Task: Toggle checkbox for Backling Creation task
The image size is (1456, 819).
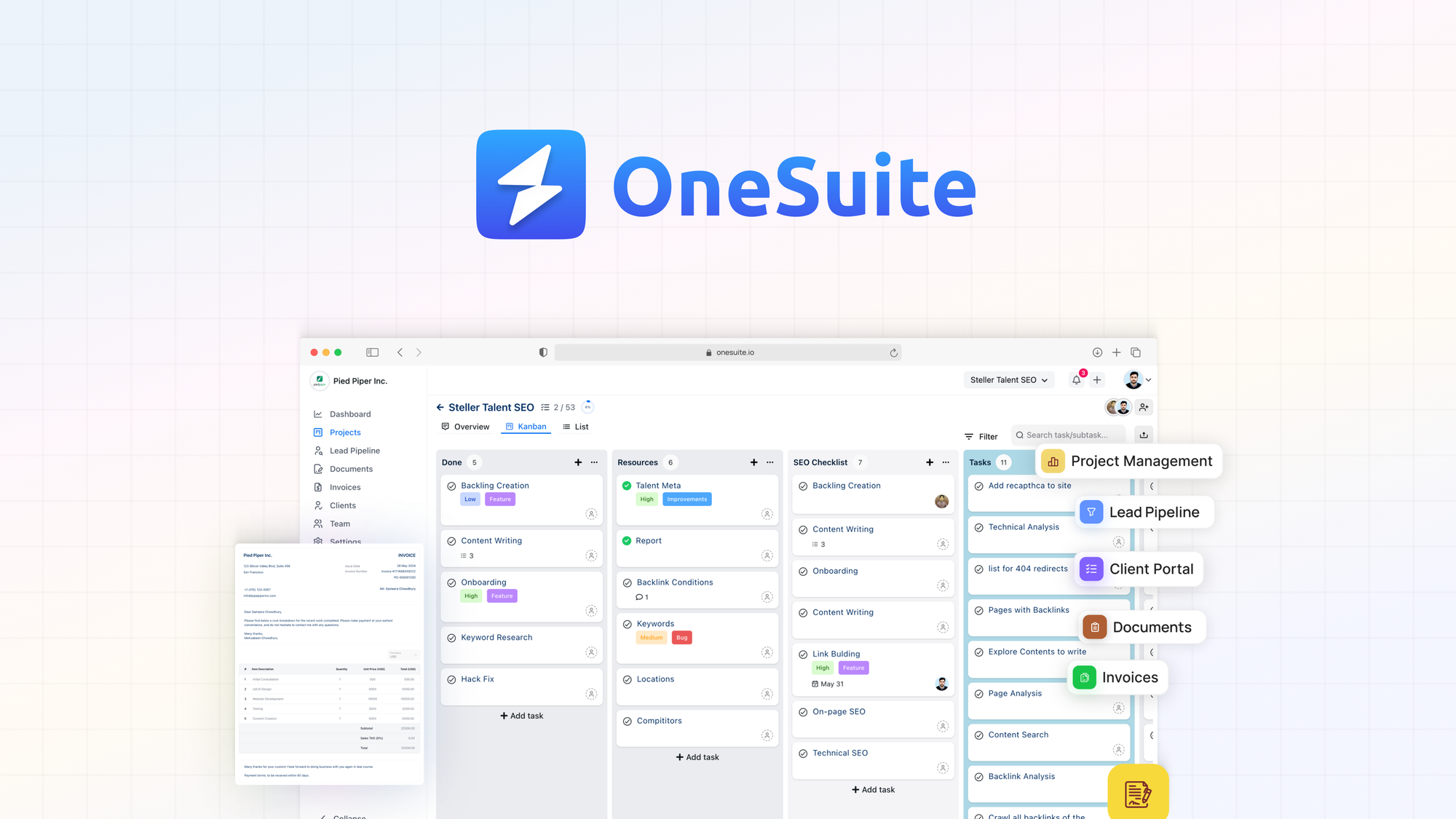Action: [452, 485]
